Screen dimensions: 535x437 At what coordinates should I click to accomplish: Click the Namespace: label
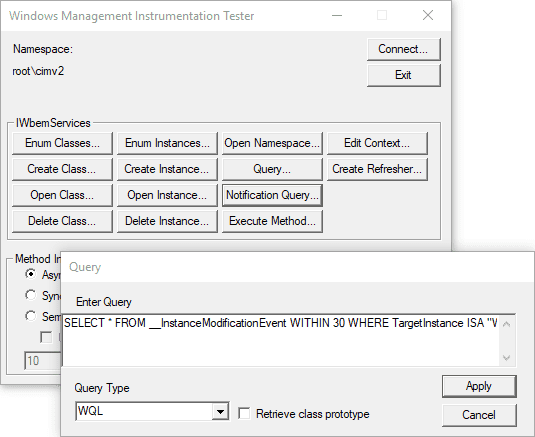point(43,49)
